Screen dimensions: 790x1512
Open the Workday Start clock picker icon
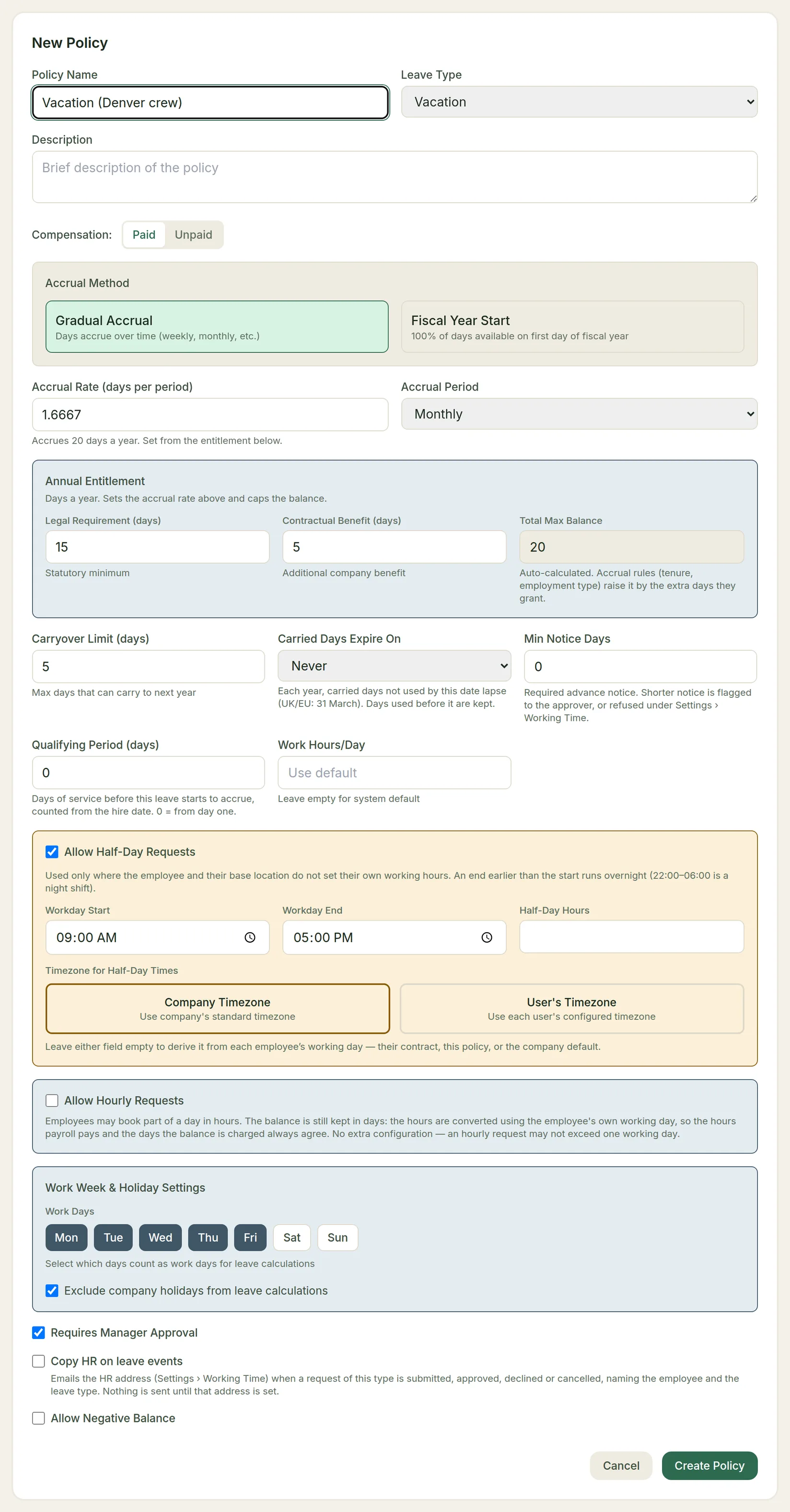(250, 937)
